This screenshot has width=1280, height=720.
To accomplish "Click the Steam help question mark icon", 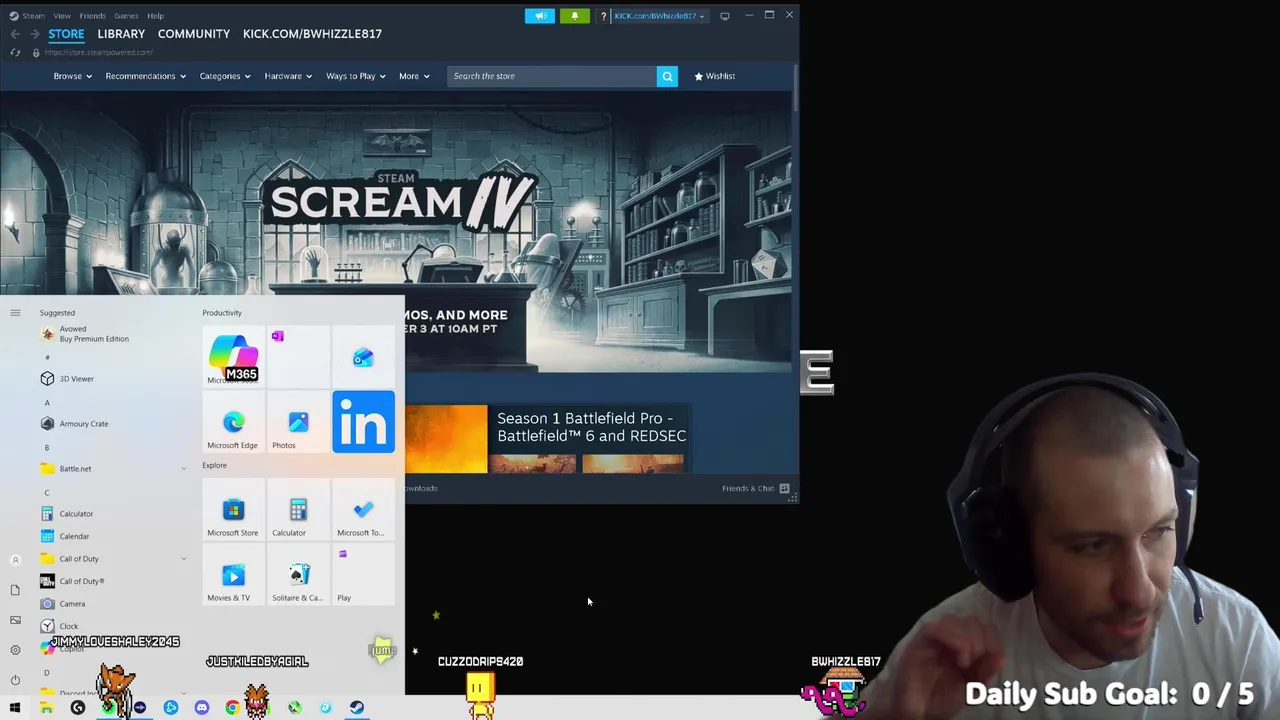I will pyautogui.click(x=603, y=16).
